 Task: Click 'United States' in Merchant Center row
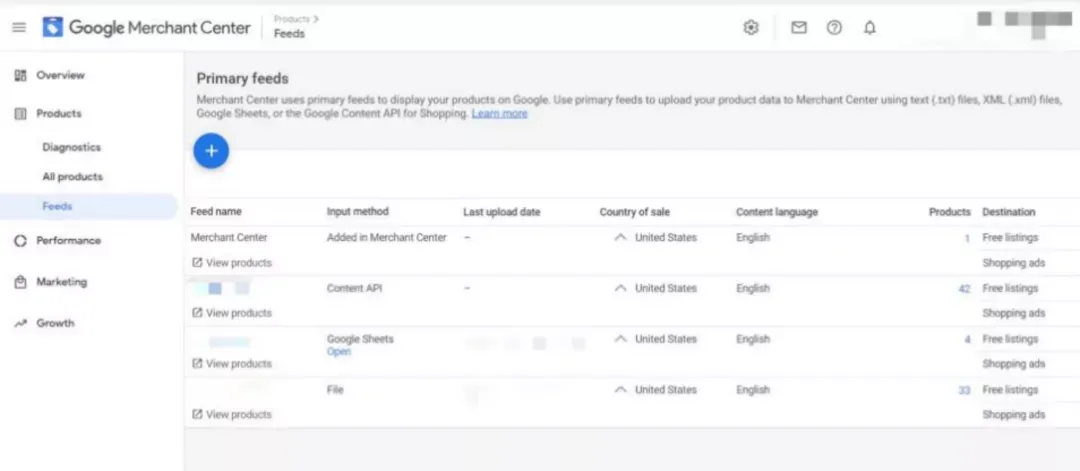tap(665, 238)
